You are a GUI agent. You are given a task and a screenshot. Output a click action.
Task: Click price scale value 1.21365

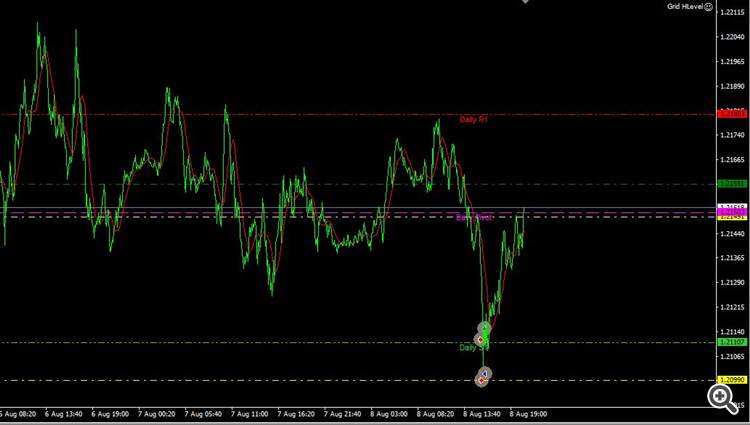(732, 258)
